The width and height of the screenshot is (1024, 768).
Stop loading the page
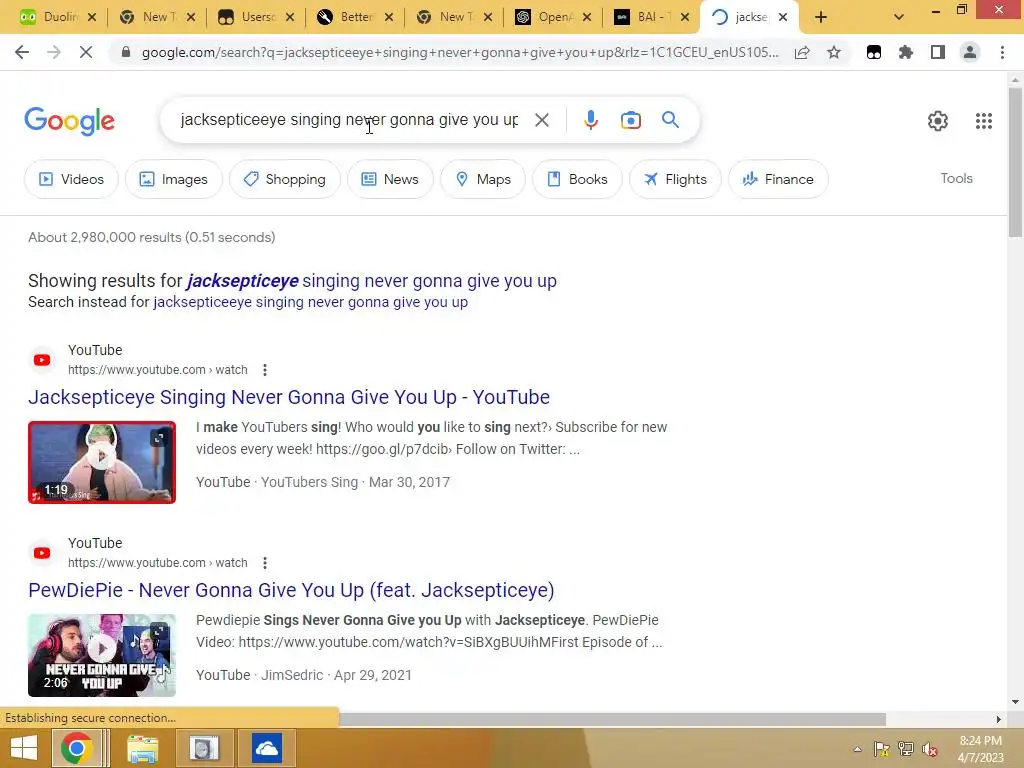[x=86, y=52]
